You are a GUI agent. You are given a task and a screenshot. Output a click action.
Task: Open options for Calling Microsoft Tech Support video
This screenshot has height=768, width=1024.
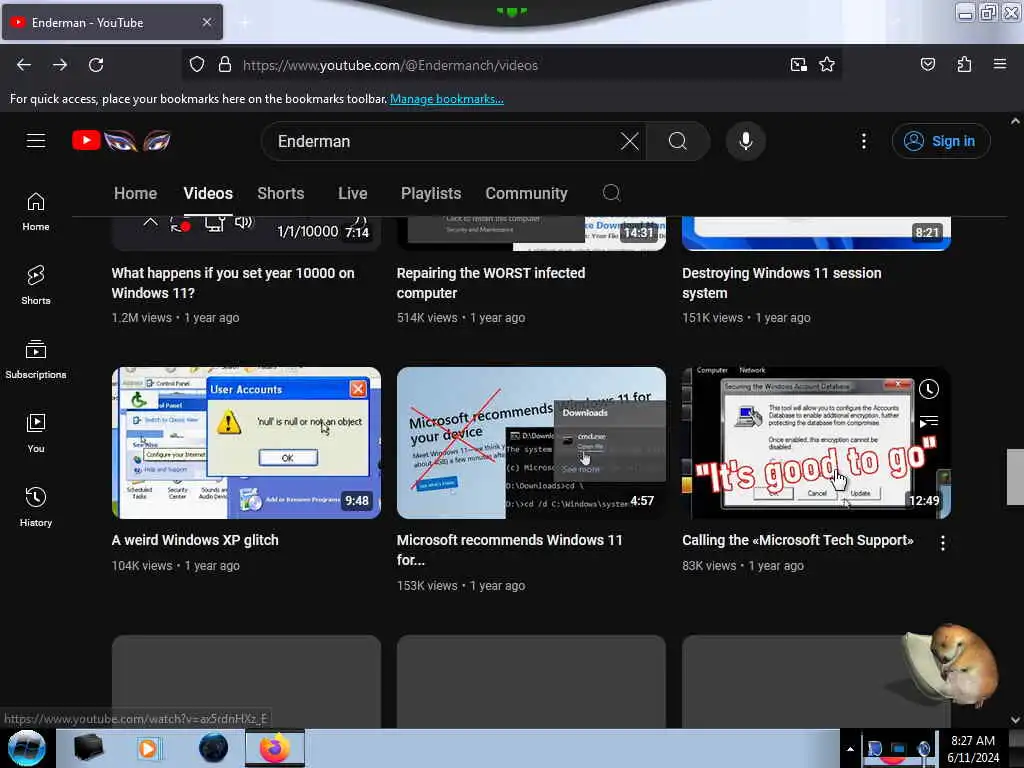[942, 543]
